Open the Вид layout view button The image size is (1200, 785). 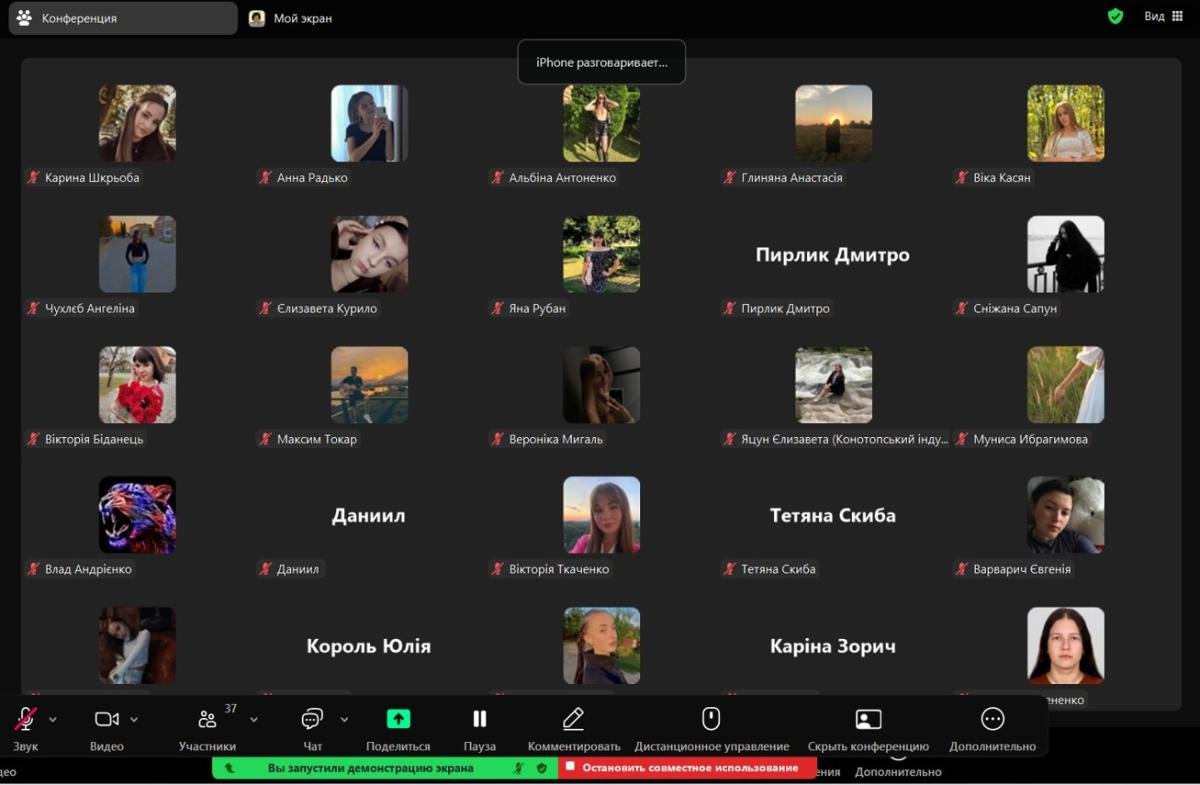[1163, 16]
